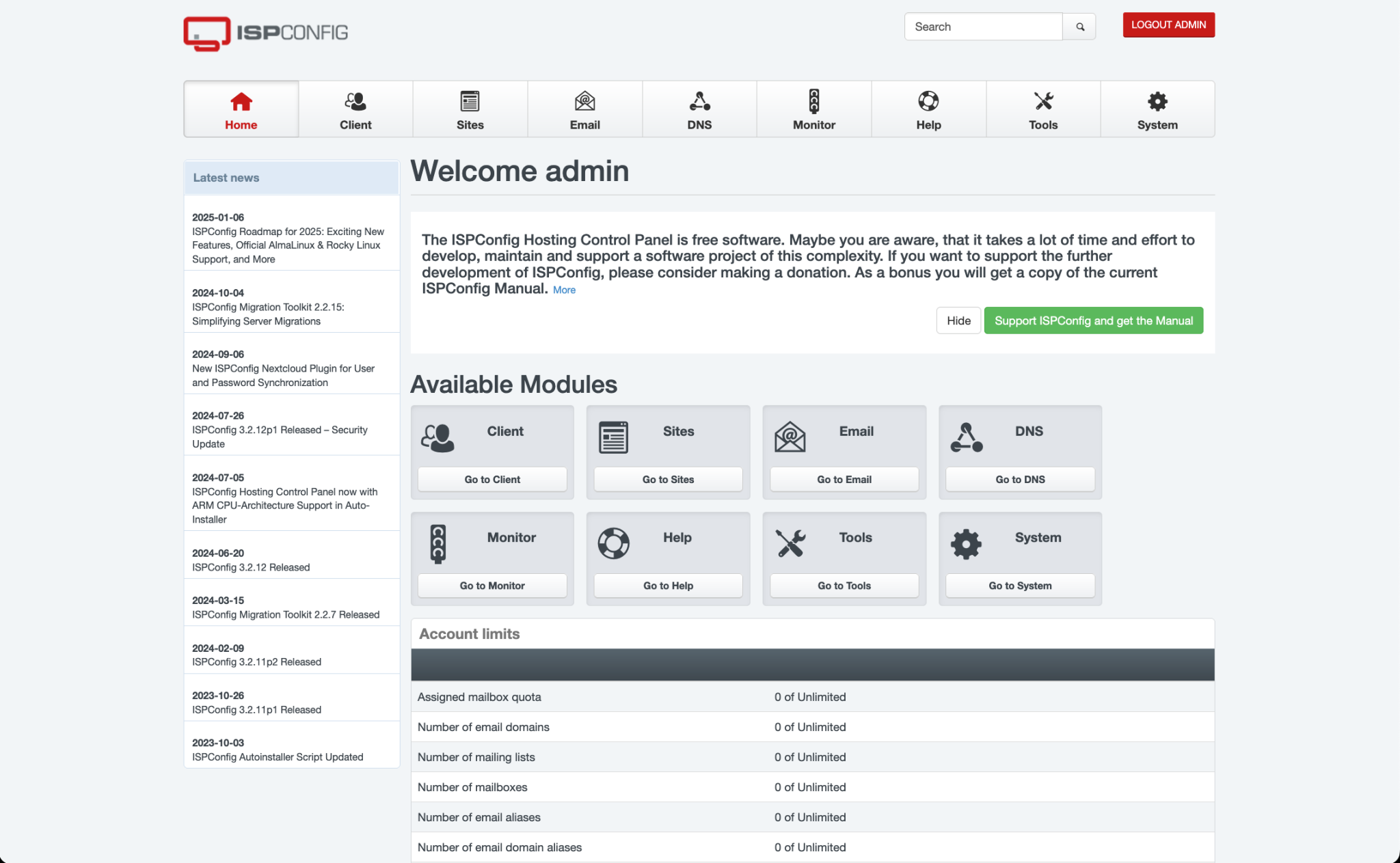1400x863 pixels.
Task: Open the Email module icon in navigation
Action: tap(584, 101)
